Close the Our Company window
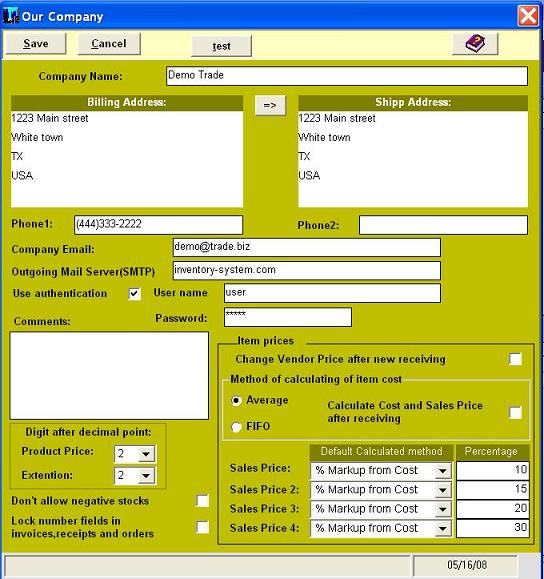This screenshot has height=579, width=544. [x=528, y=16]
